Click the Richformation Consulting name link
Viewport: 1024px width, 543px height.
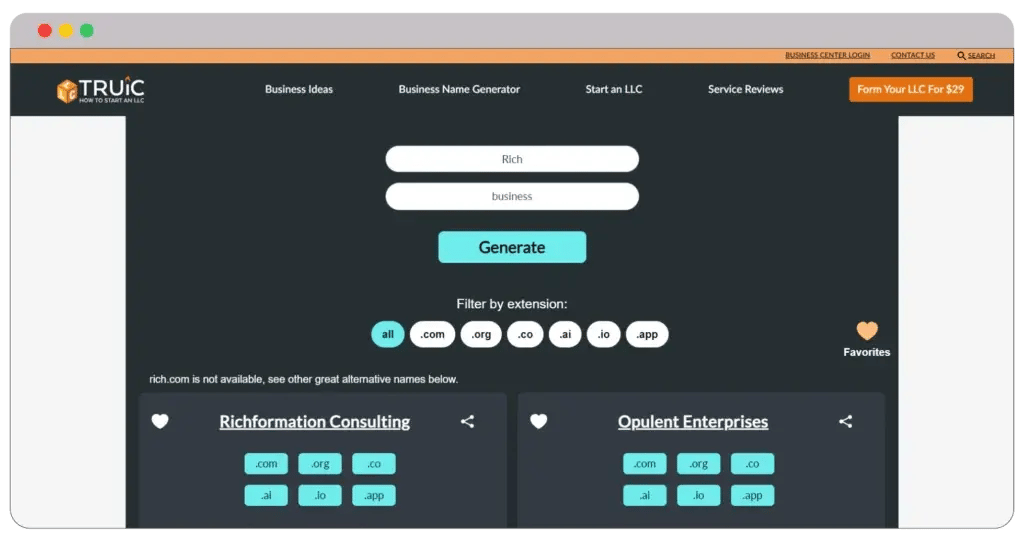(x=314, y=422)
